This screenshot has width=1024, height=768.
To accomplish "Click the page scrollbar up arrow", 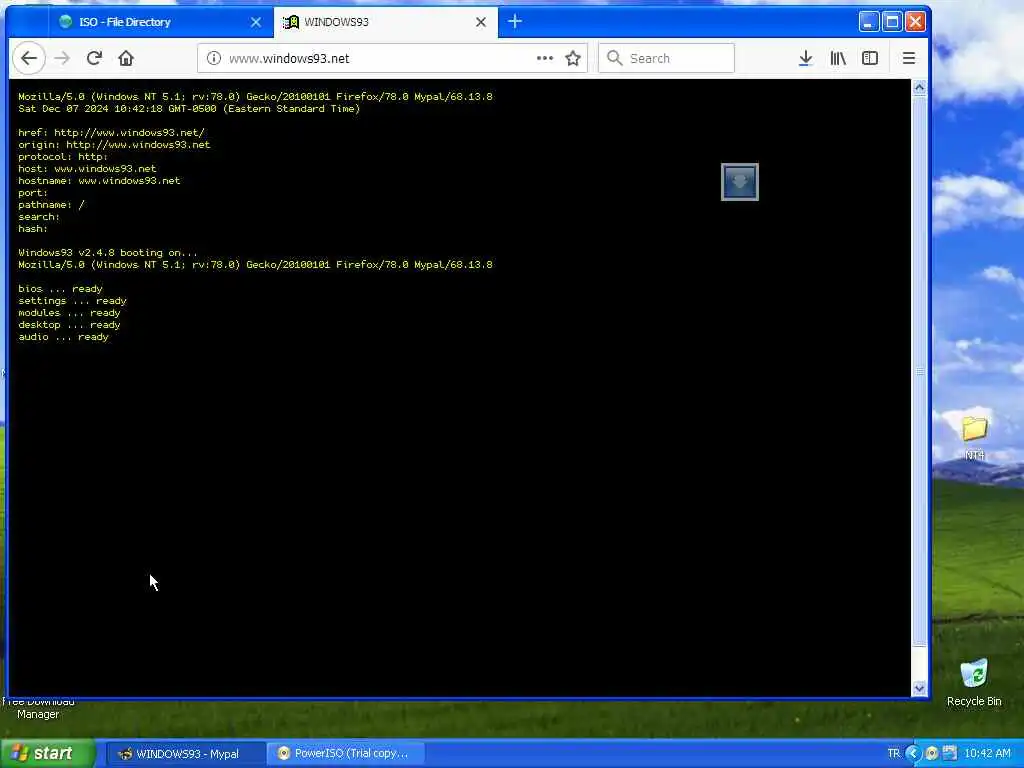I will pyautogui.click(x=920, y=88).
